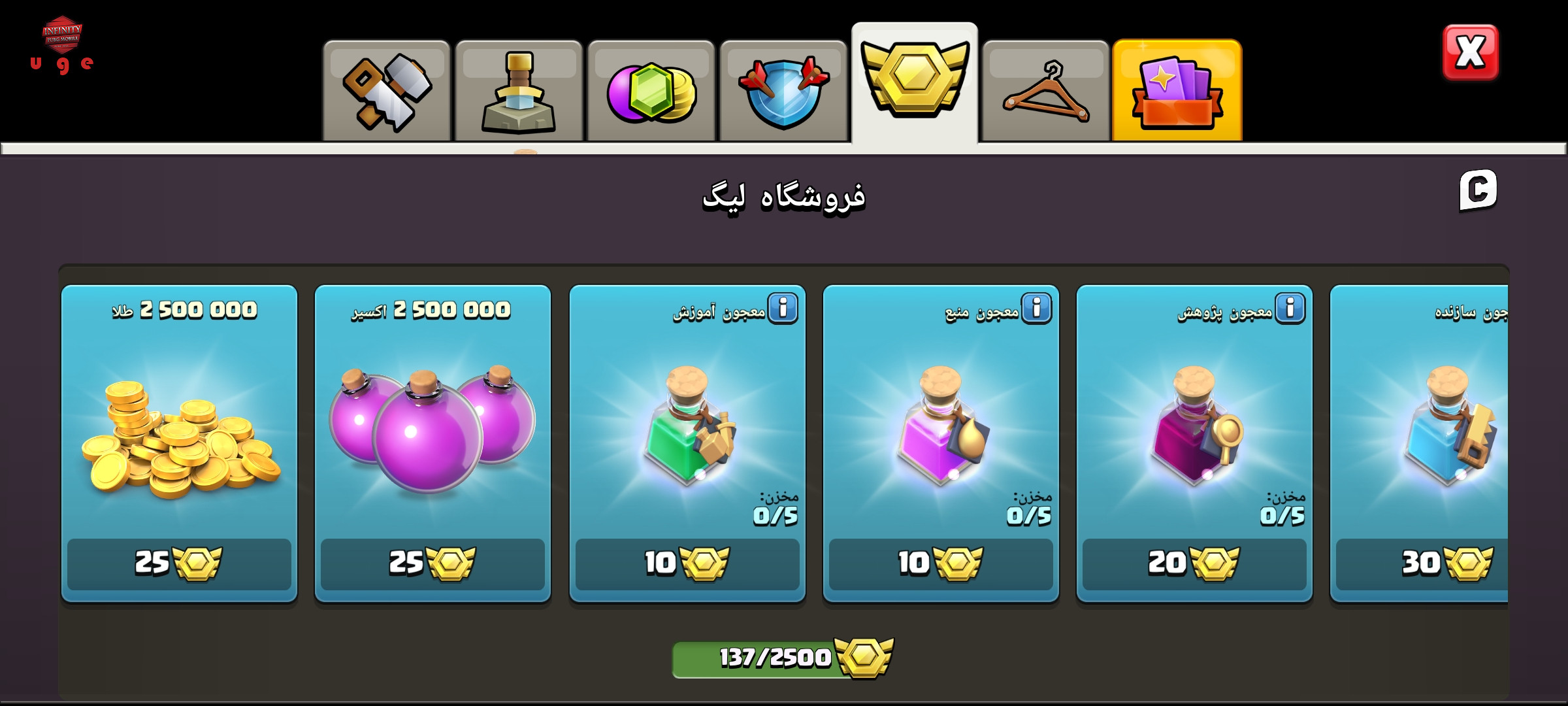Screen dimensions: 1568x706
Task: Show info for the pink resource potion
Action: click(x=1037, y=308)
